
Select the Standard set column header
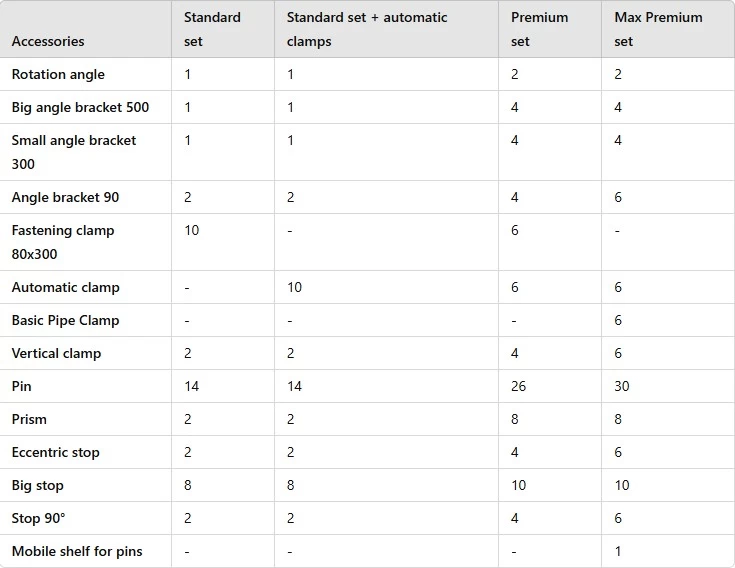[x=212, y=29]
